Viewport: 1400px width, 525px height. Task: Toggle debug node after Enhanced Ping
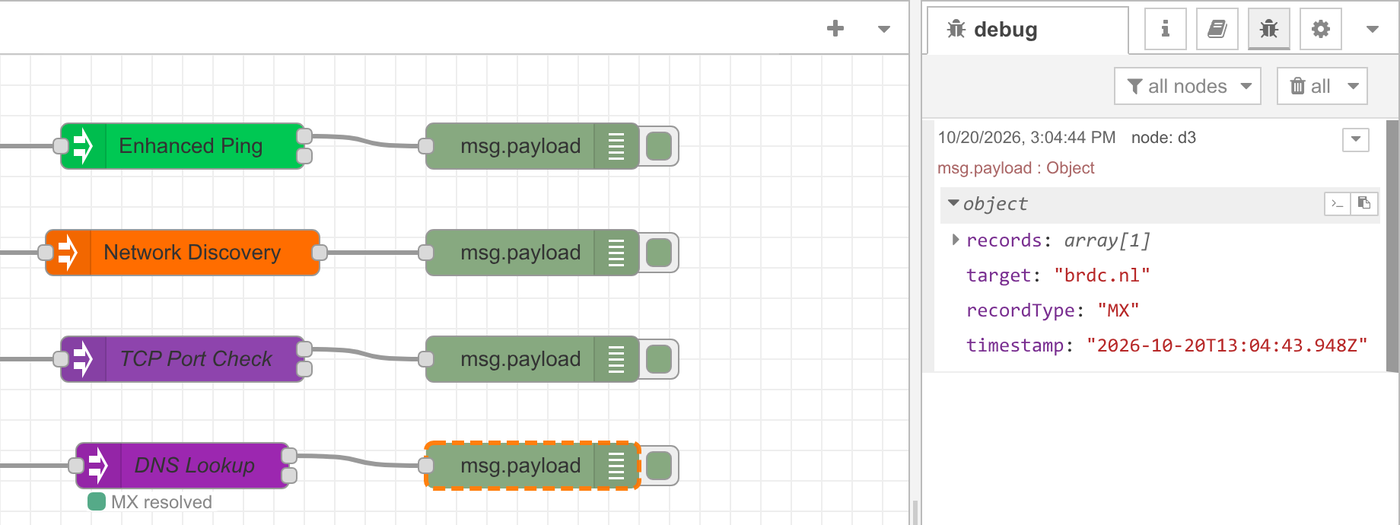pyautogui.click(x=658, y=146)
